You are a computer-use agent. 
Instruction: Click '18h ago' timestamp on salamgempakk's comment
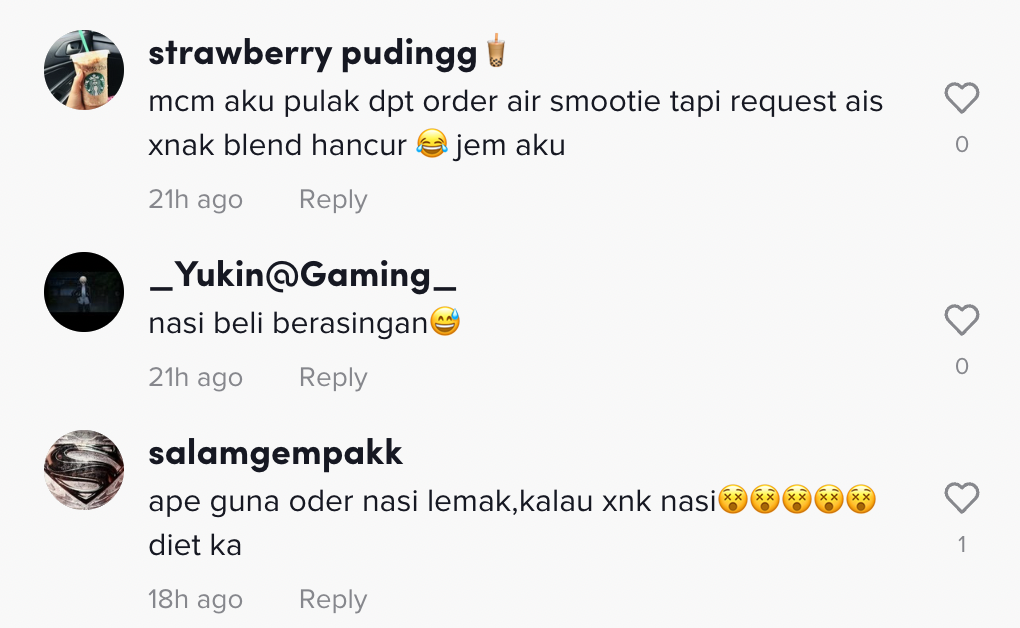pos(195,599)
